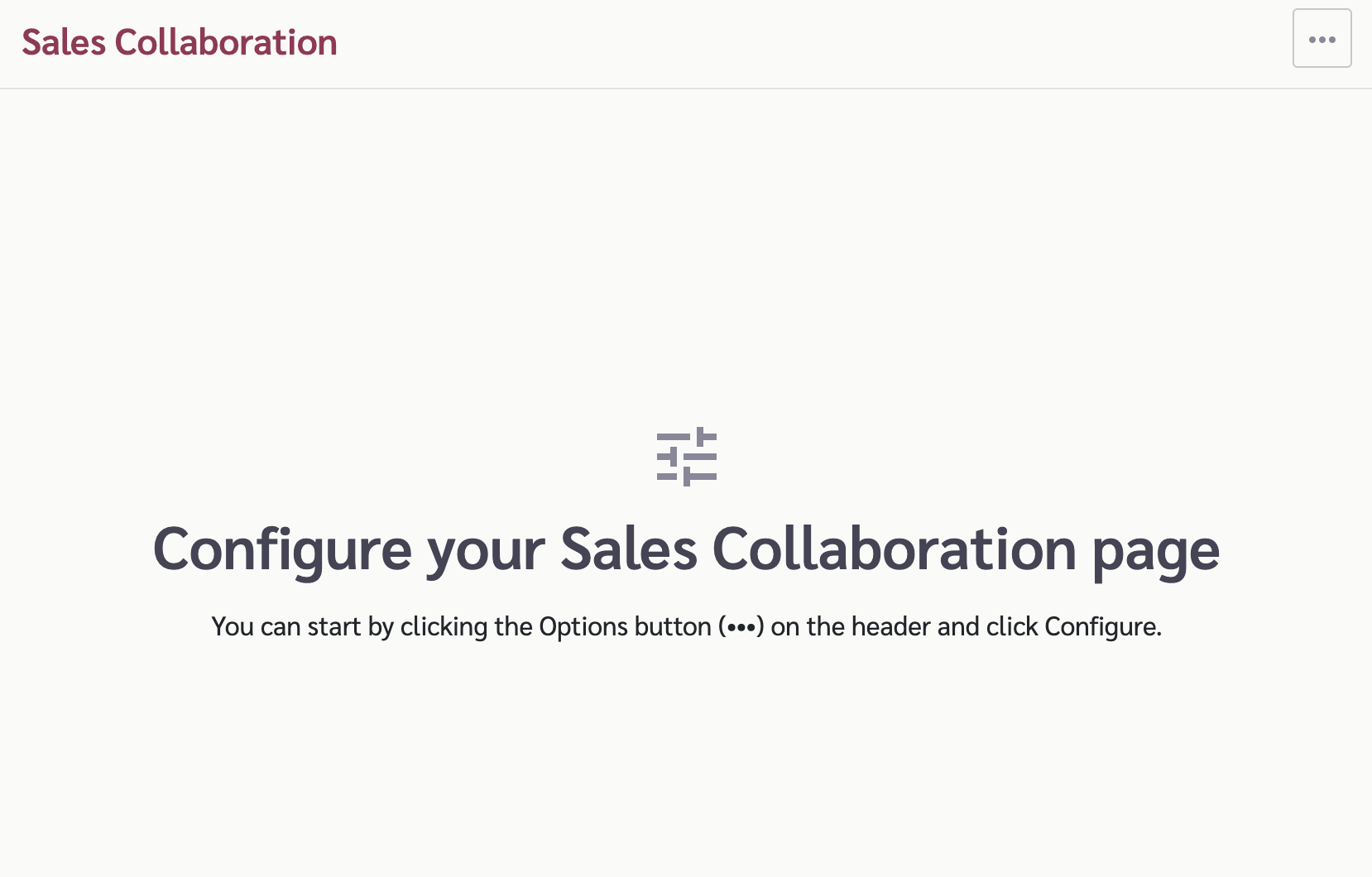Click the word 'Sales' in header title
The height and width of the screenshot is (877, 1372).
pos(64,42)
